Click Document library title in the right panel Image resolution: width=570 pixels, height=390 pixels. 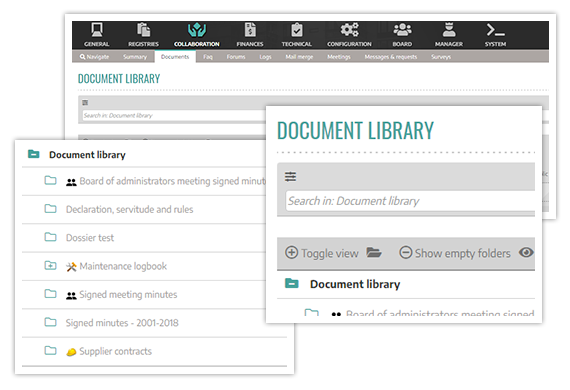coord(355,284)
